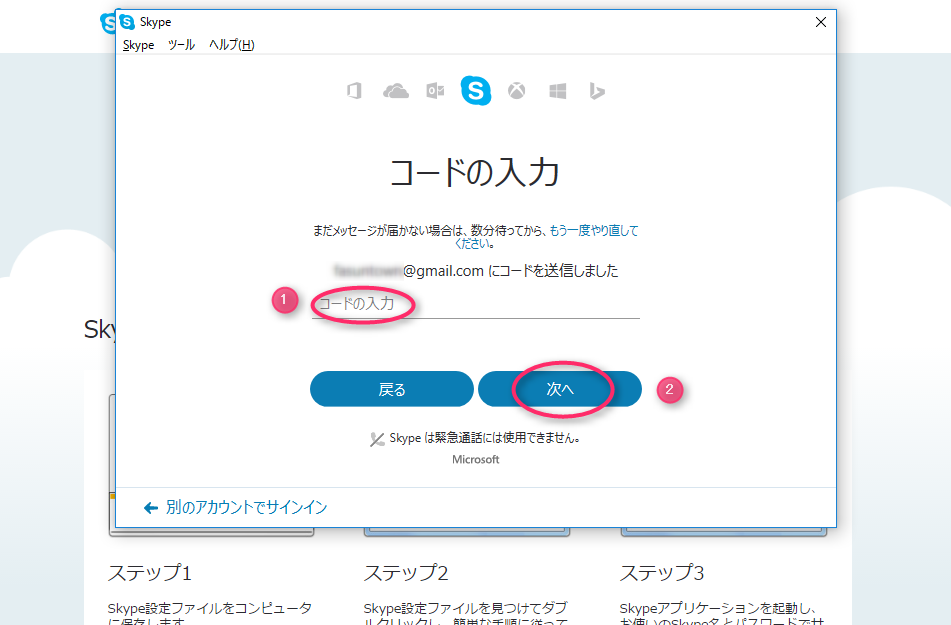This screenshot has height=625, width=951.
Task: Open the ツール menu
Action: pos(181,45)
